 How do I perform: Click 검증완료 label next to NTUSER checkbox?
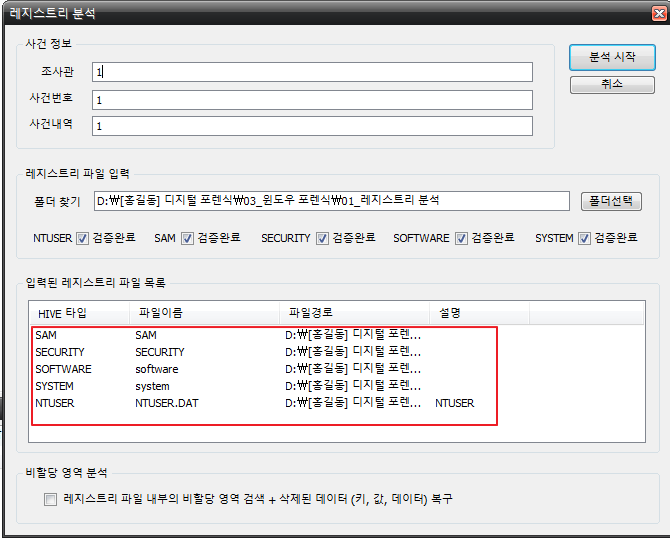(114, 238)
